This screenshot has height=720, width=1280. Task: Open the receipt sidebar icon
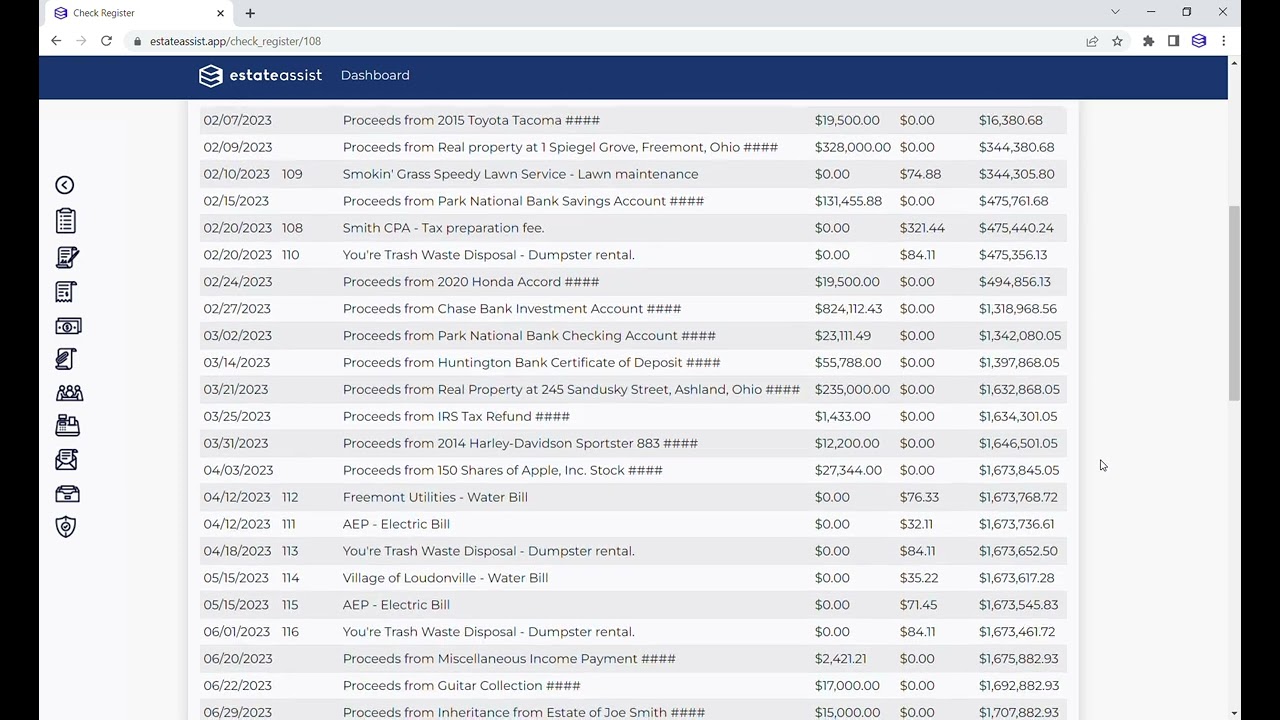tap(66, 292)
